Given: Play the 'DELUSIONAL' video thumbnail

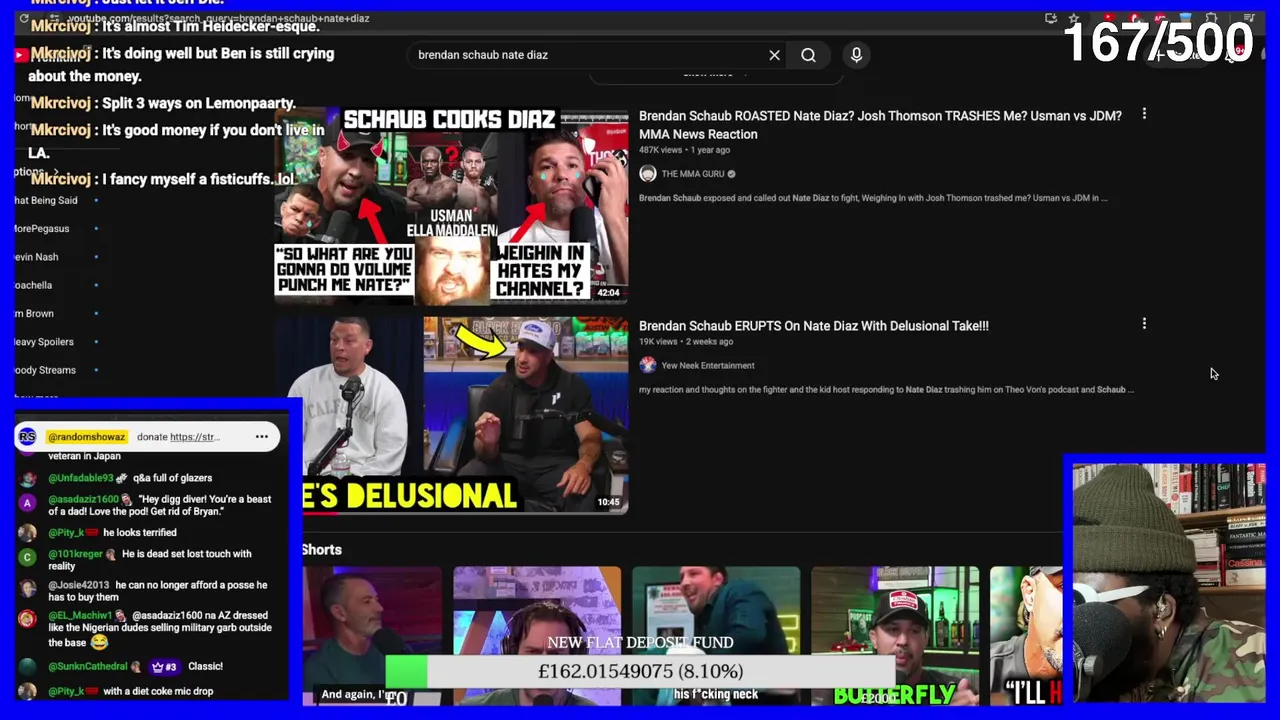Looking at the screenshot, I should (451, 415).
